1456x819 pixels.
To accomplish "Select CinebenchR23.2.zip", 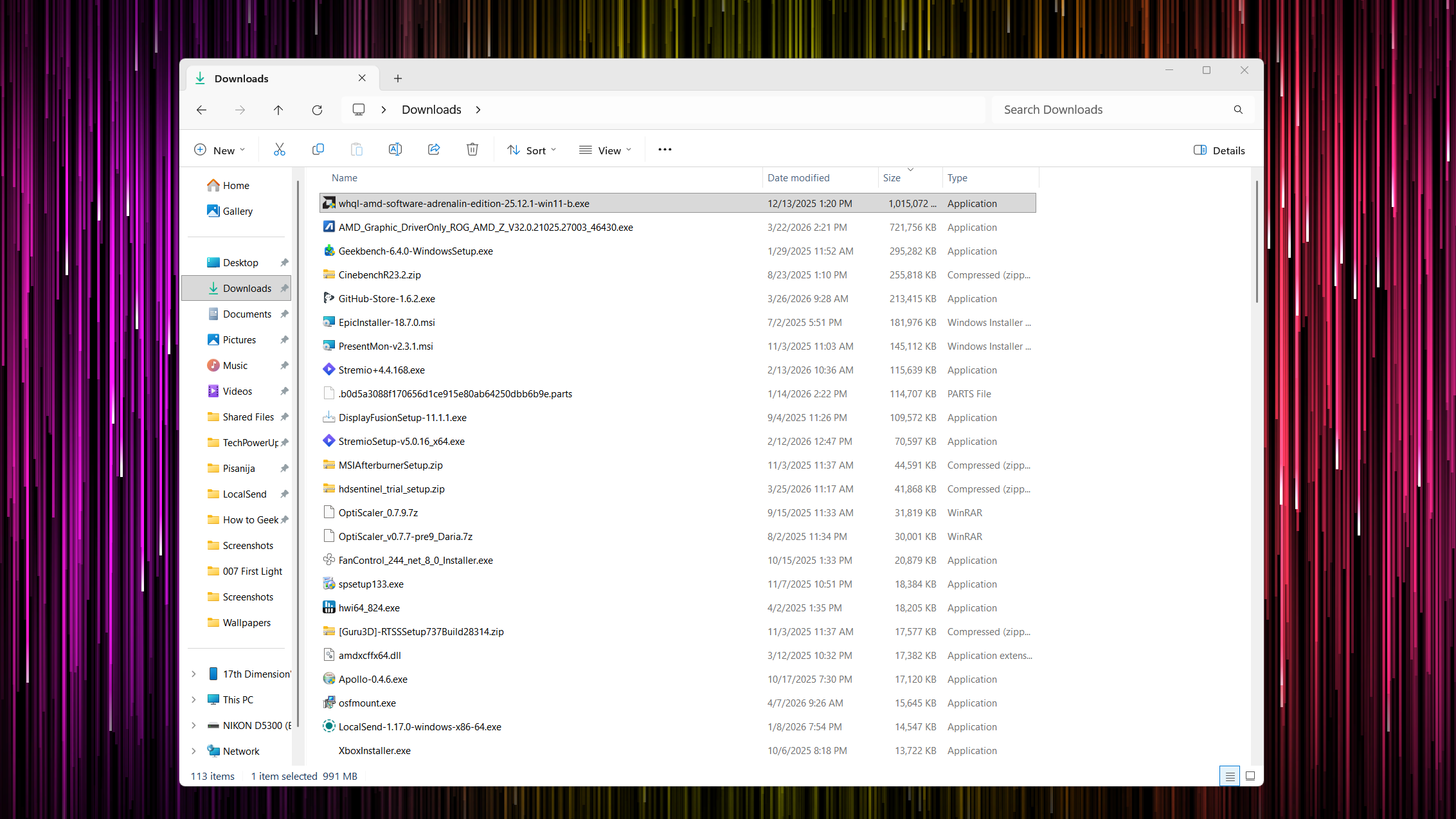I will [678, 274].
